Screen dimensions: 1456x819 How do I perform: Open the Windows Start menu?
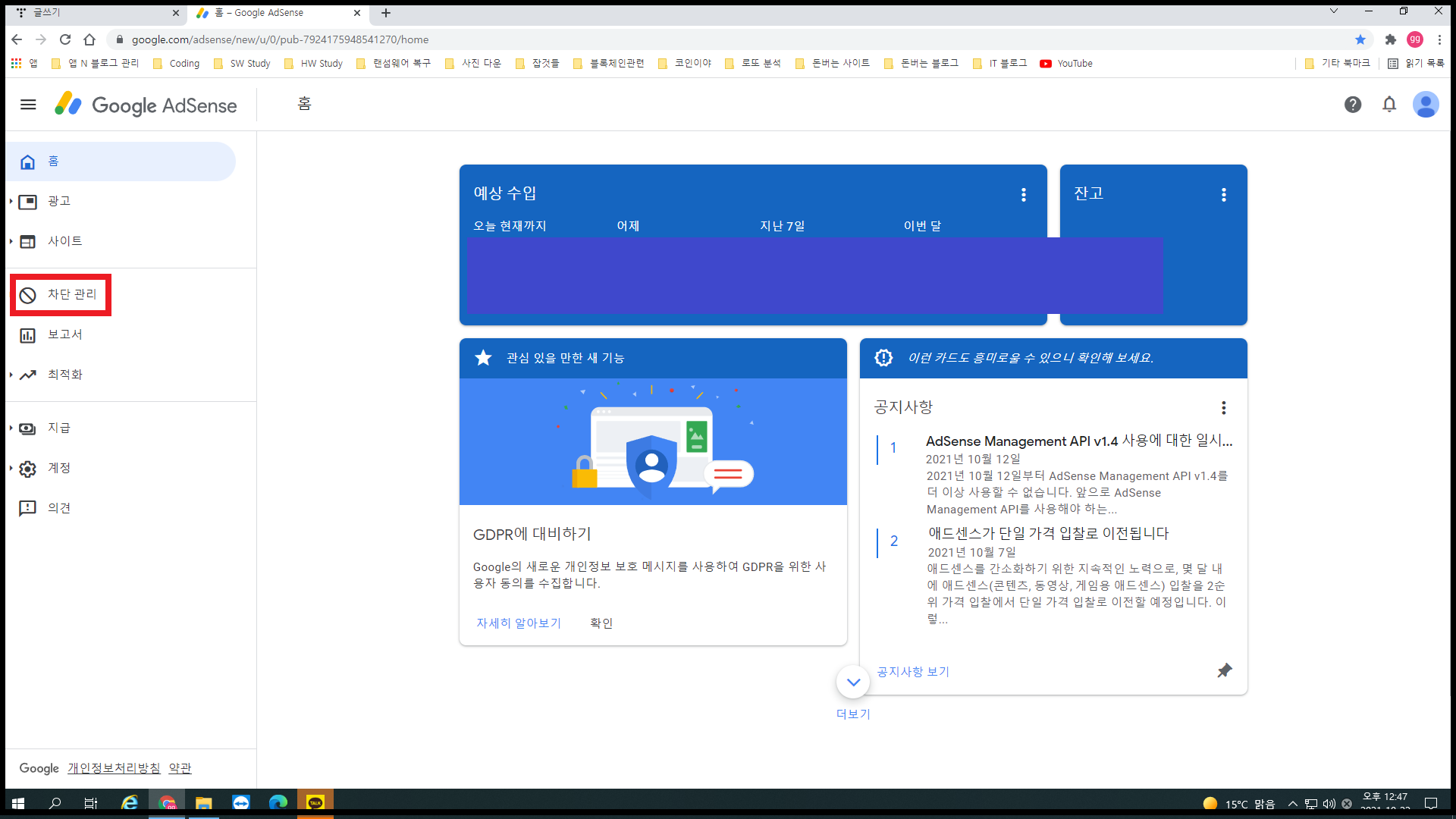tap(18, 803)
